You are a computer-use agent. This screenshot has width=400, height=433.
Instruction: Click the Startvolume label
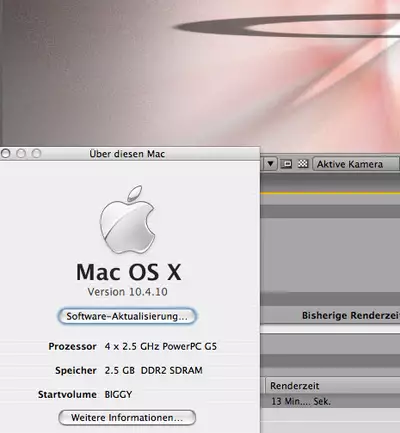coord(67,395)
